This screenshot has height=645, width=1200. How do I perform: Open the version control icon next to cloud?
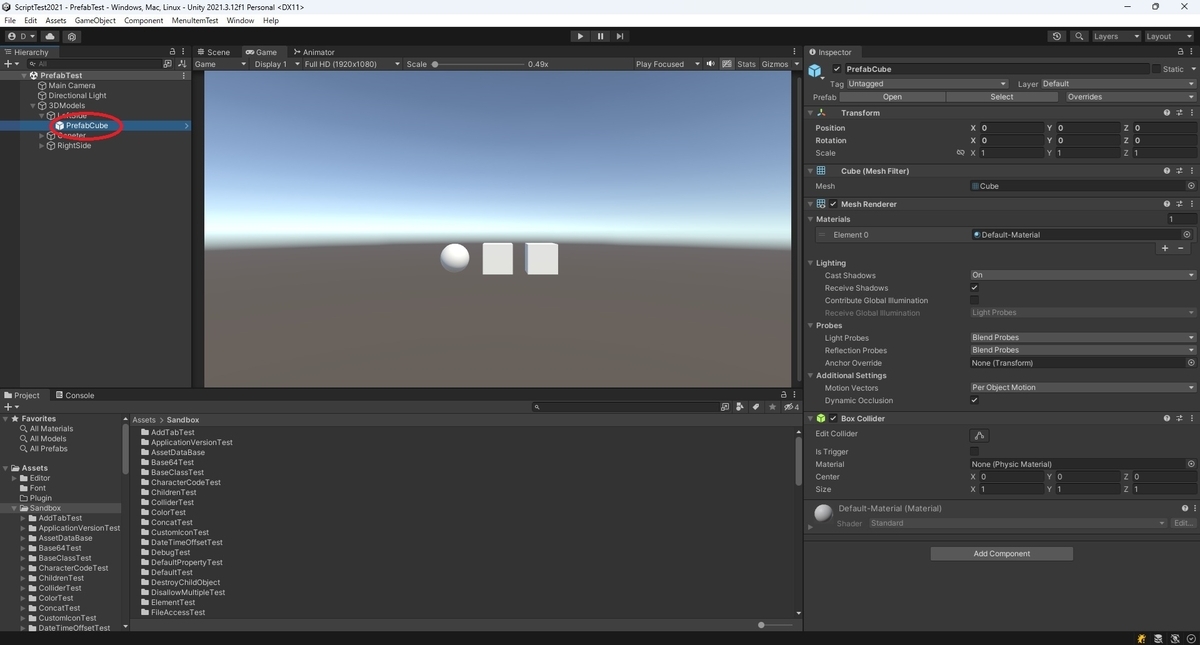(x=72, y=36)
